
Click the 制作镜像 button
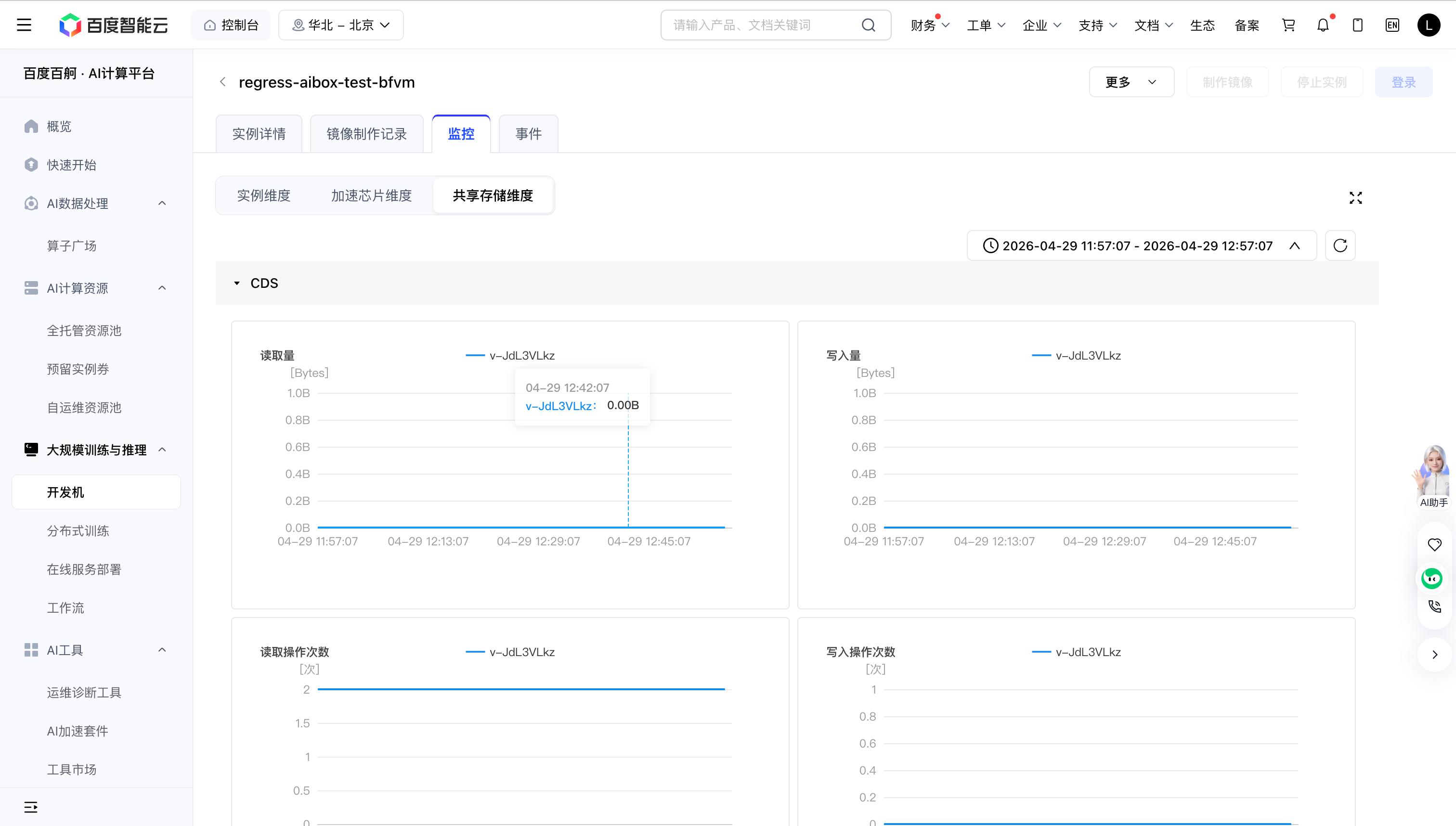coord(1227,82)
